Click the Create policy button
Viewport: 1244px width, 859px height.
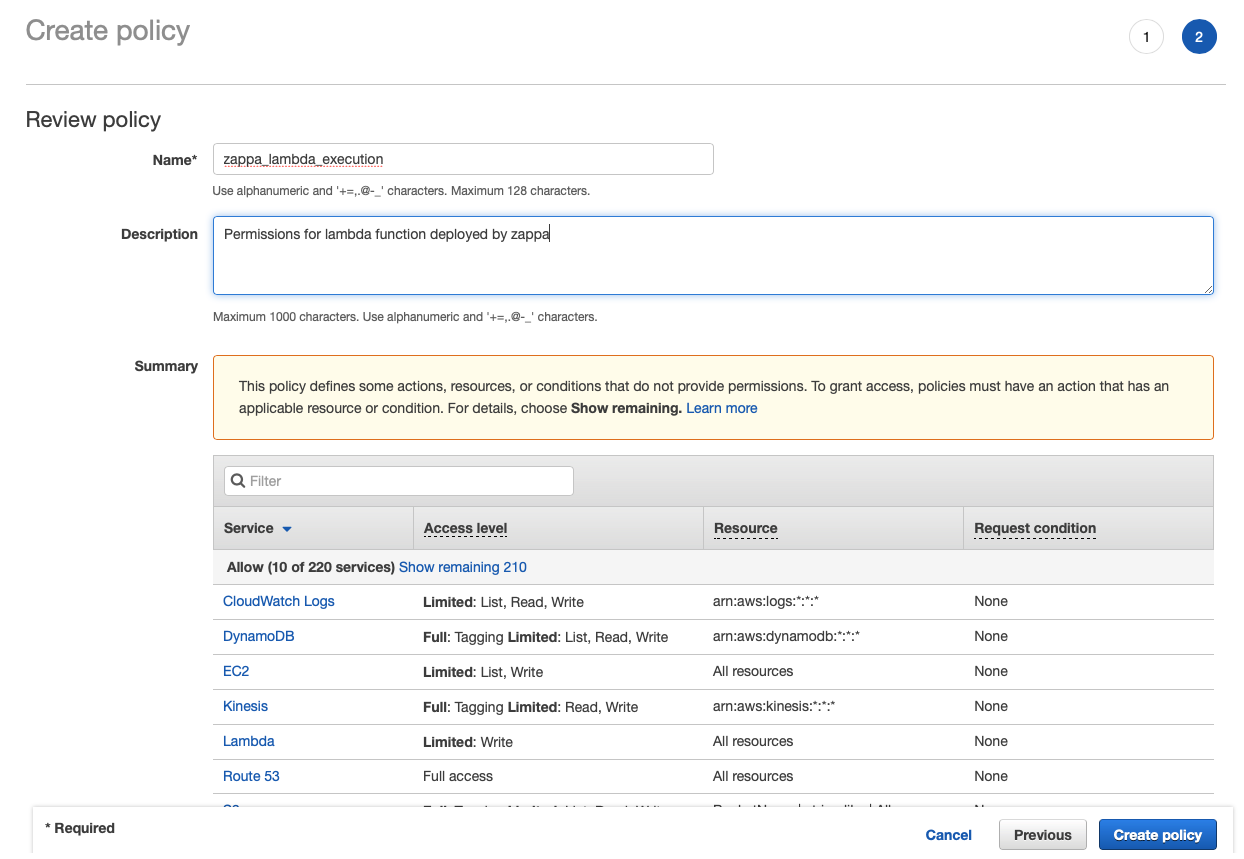[x=1157, y=834]
